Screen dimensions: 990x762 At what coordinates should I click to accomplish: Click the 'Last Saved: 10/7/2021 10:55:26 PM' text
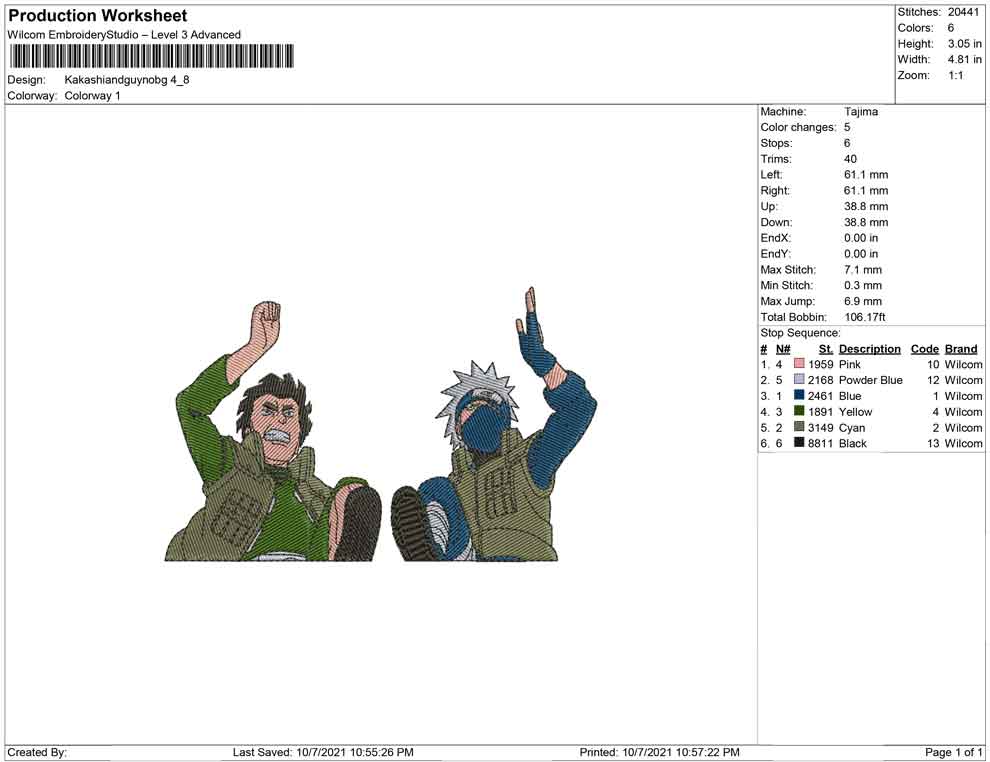[323, 752]
